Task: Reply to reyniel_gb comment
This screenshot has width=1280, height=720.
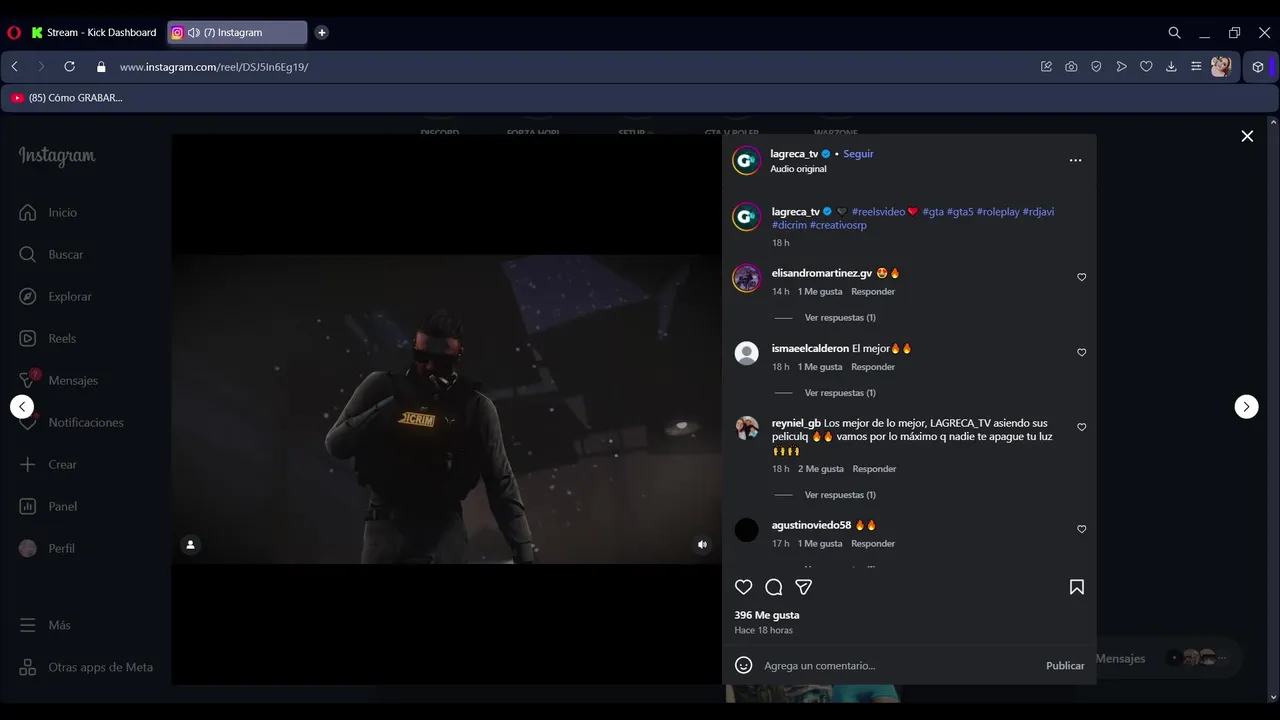Action: 874,469
